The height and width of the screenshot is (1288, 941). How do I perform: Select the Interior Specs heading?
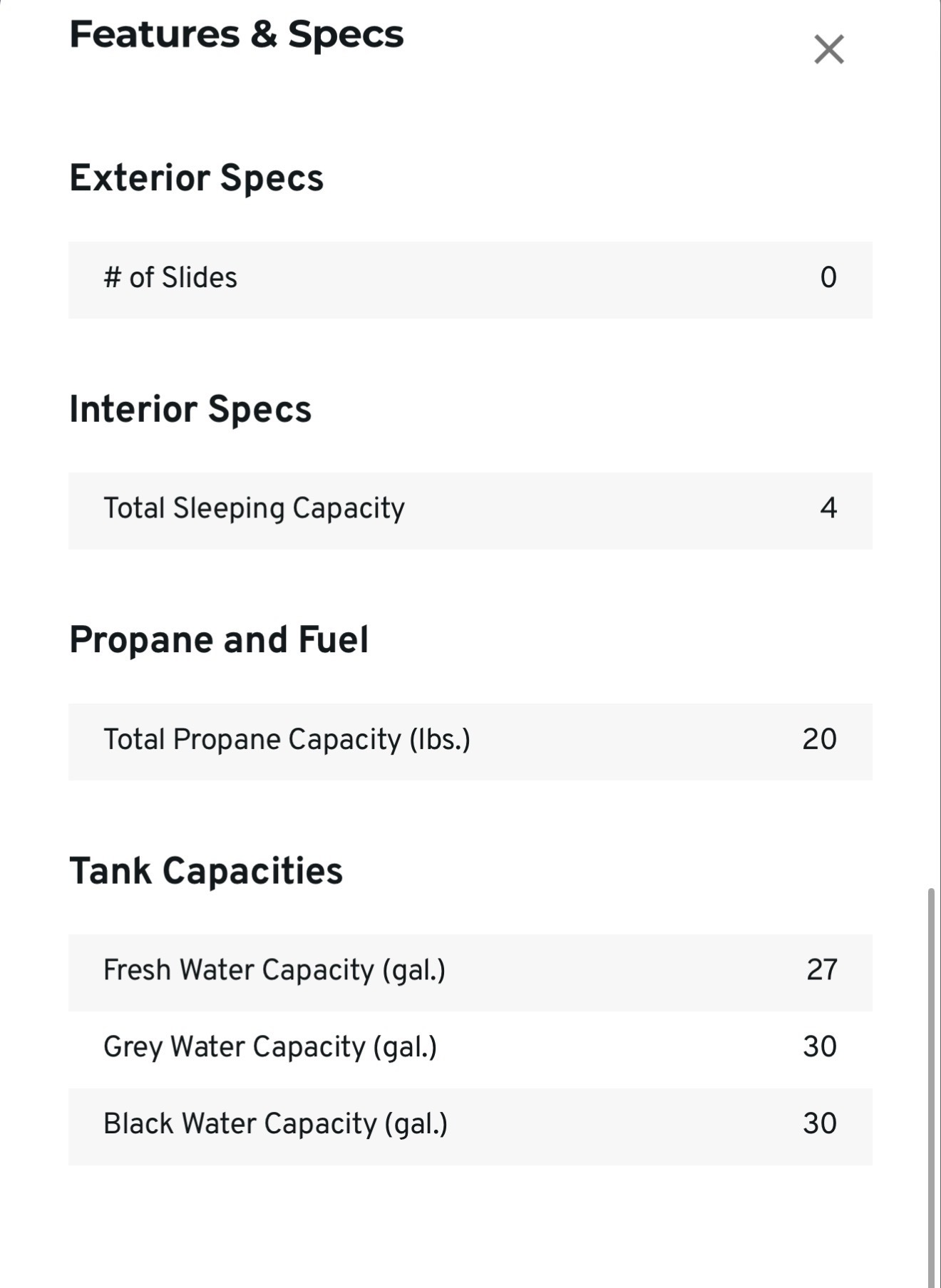click(190, 409)
